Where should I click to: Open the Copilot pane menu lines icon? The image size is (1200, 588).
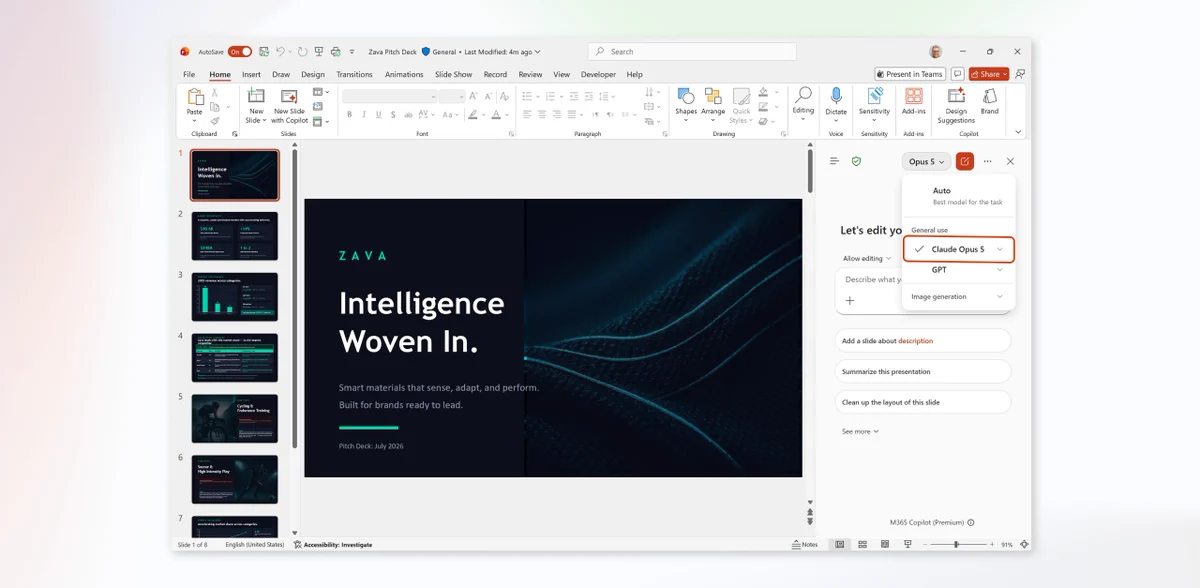[834, 161]
